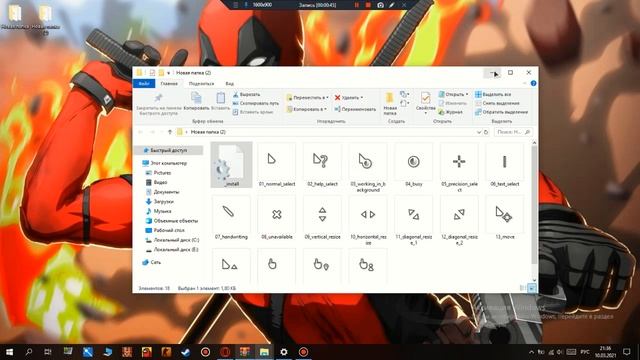
Task: Click Обратить выделение
Action: pyautogui.click(x=502, y=112)
